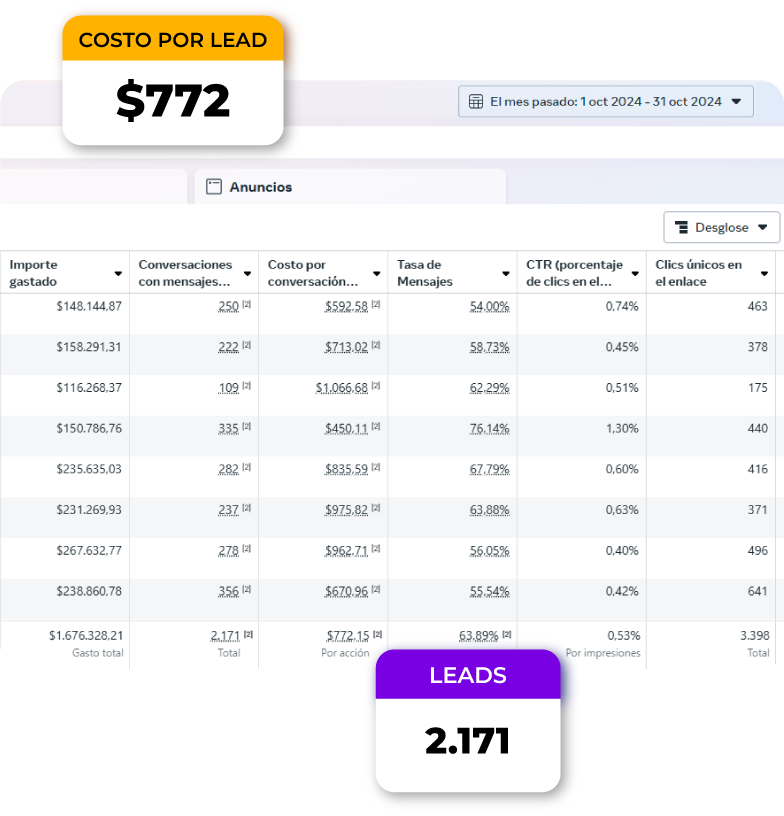Click the $1.066,68 cost value
The image size is (784, 816).
pos(341,387)
